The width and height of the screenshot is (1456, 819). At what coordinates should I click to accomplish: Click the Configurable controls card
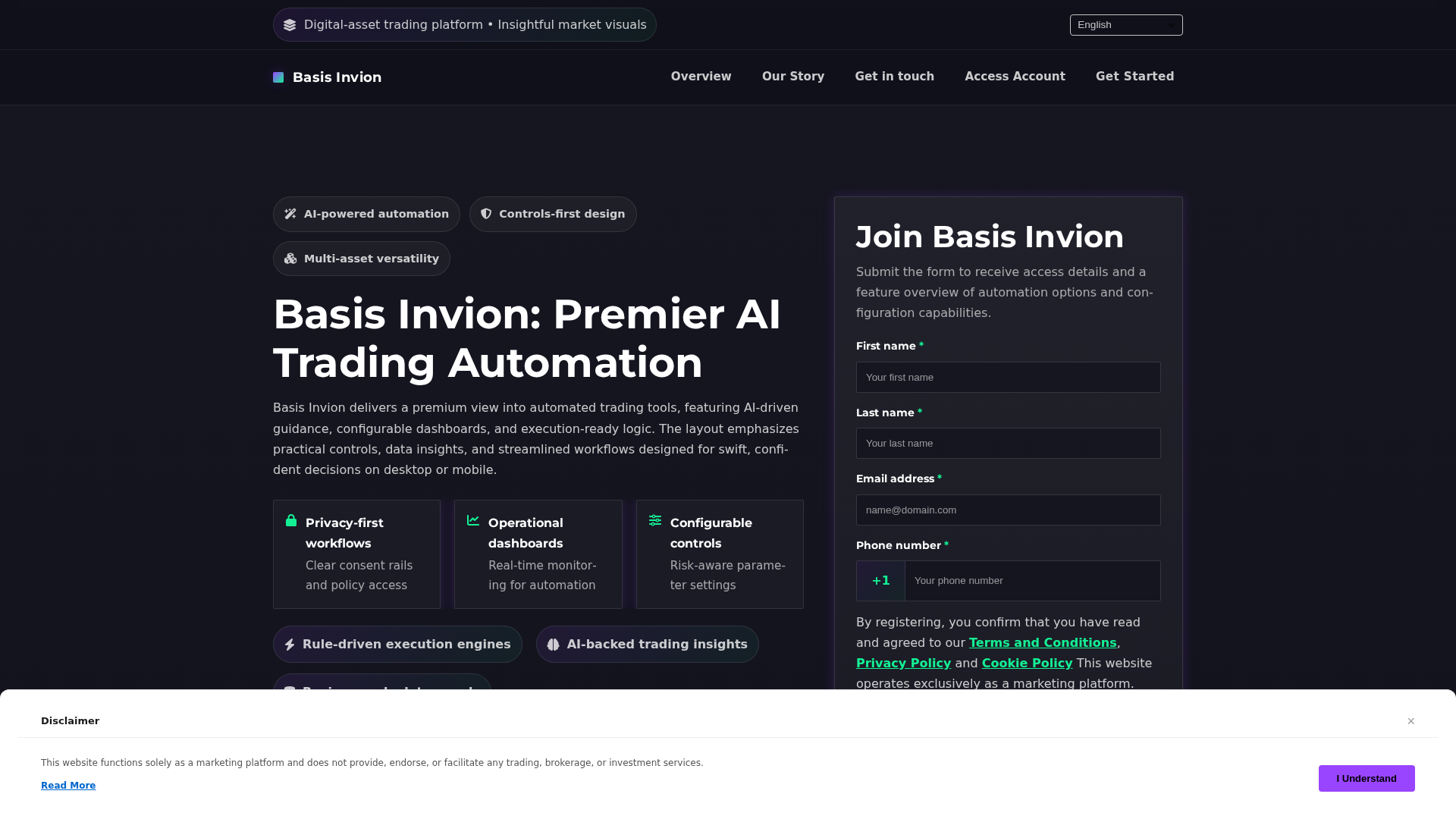click(720, 554)
